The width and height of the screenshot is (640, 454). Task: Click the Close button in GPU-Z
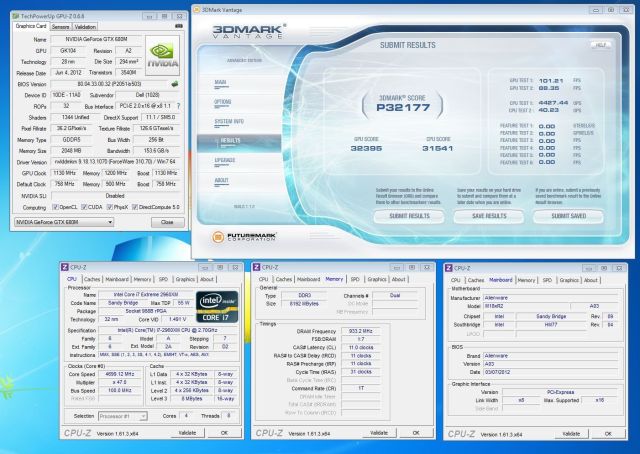coord(167,222)
